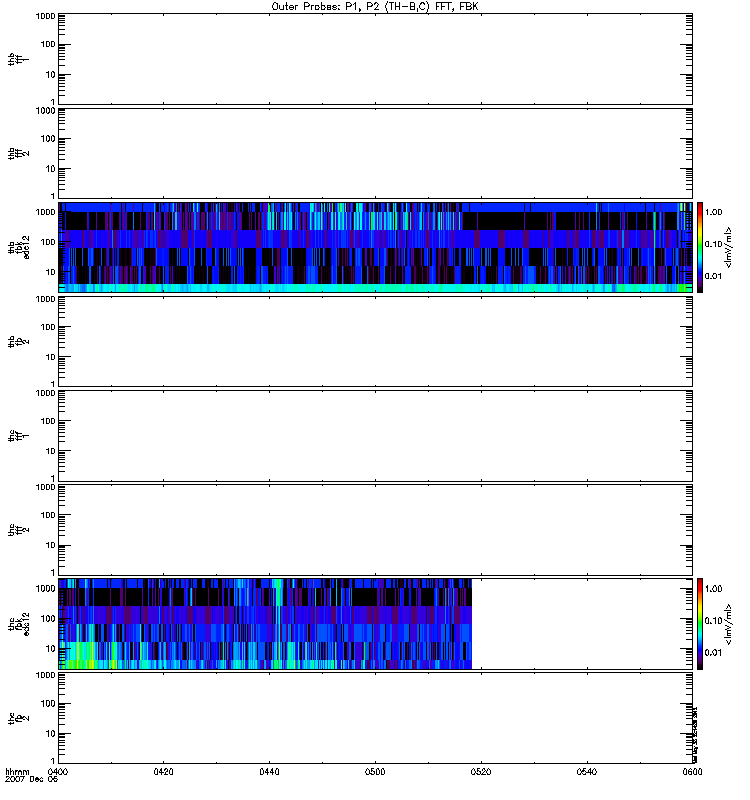This screenshot has width=750, height=800.
Task: Click the '0500' time axis label
Action: click(x=375, y=771)
